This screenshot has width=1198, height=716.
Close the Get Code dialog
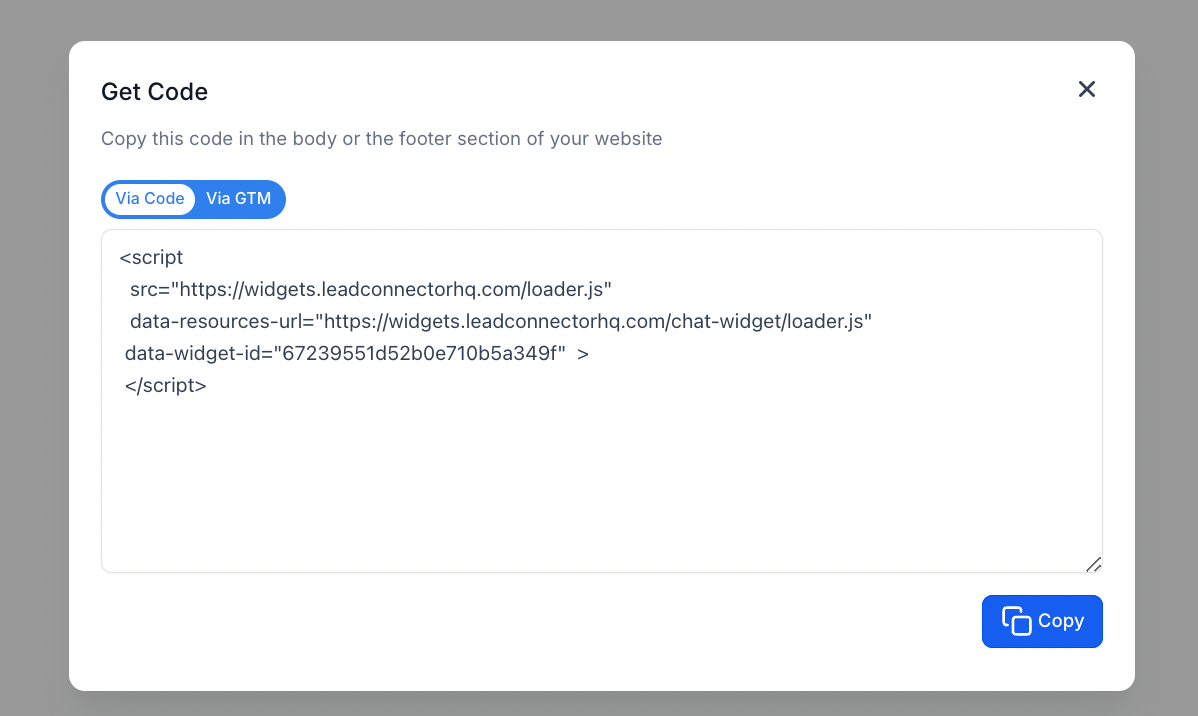[1087, 90]
